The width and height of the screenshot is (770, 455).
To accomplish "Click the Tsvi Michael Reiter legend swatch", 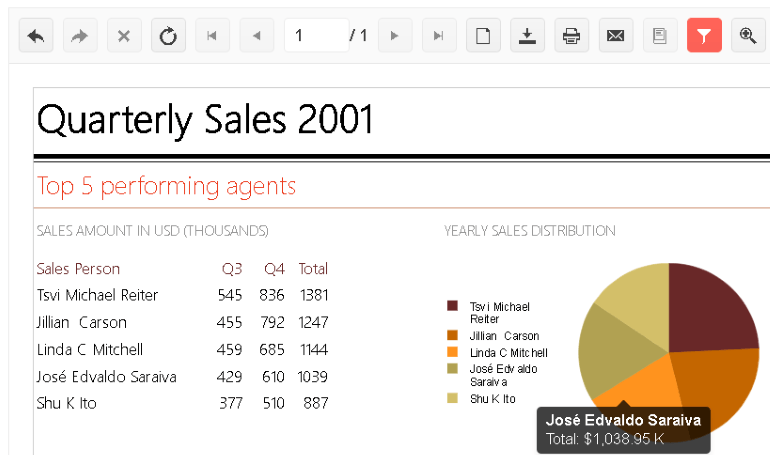I will coord(452,306).
